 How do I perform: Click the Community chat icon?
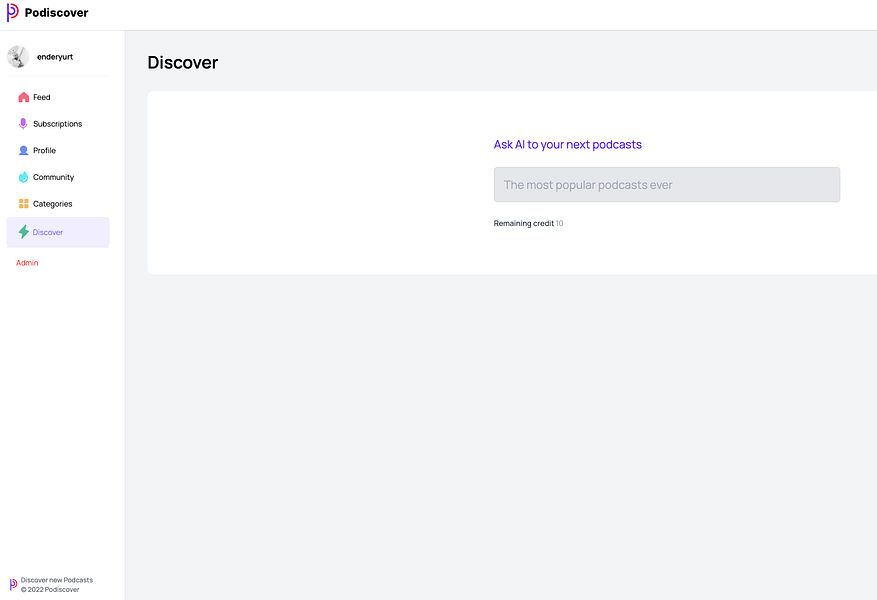tap(23, 177)
